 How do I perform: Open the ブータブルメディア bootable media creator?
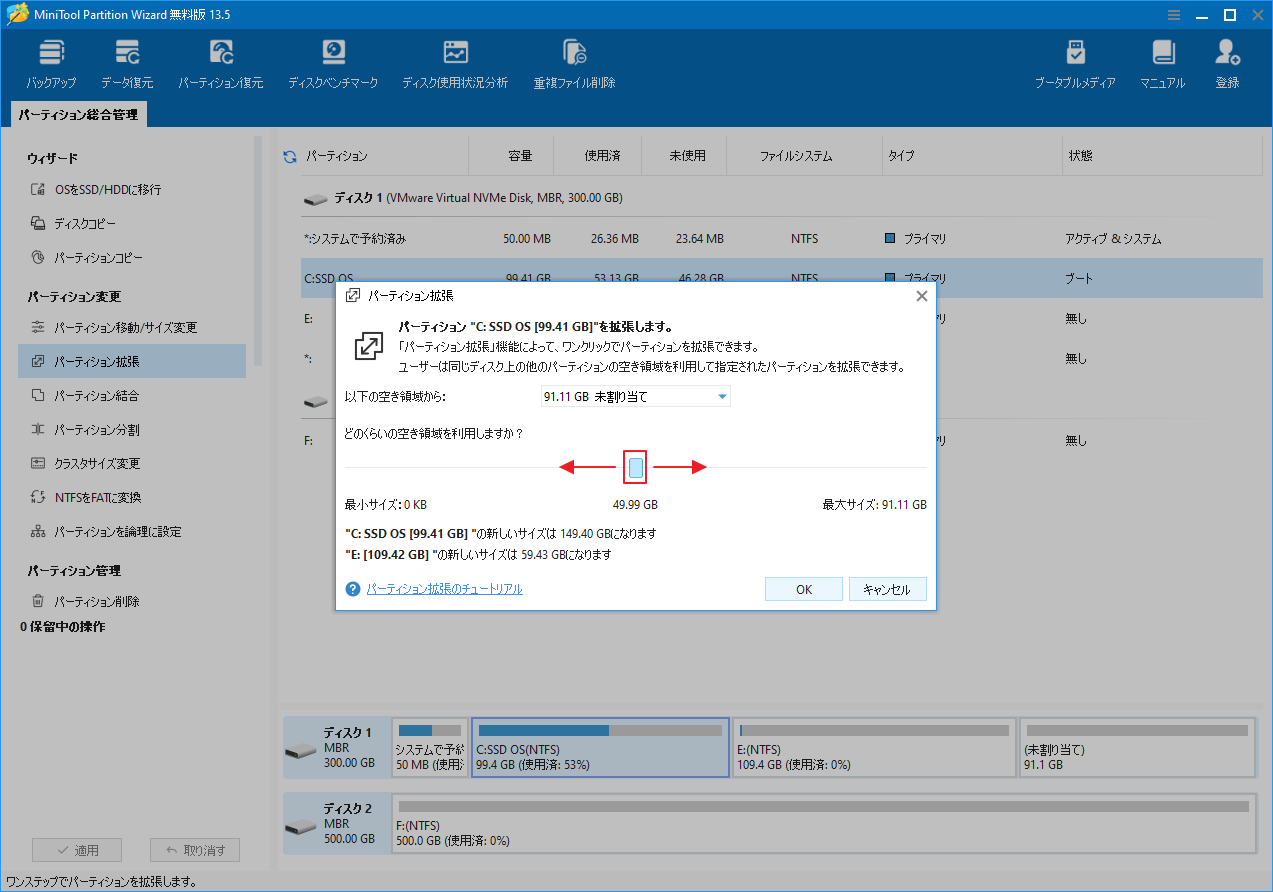(x=1075, y=60)
